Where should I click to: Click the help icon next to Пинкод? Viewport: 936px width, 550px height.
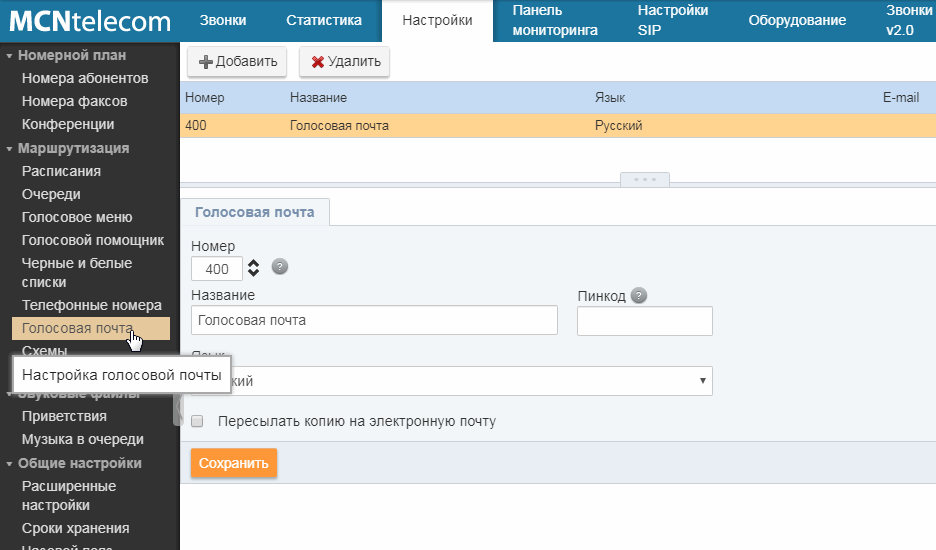tap(639, 296)
